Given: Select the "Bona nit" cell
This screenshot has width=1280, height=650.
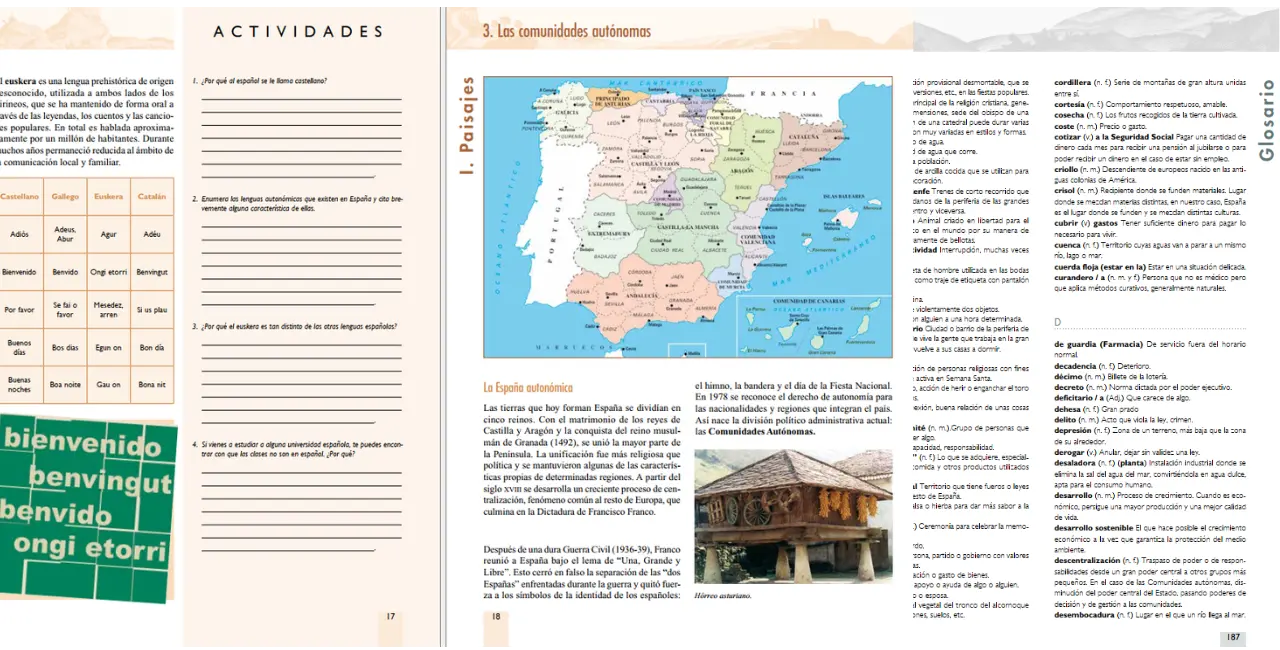Looking at the screenshot, I should (x=152, y=385).
